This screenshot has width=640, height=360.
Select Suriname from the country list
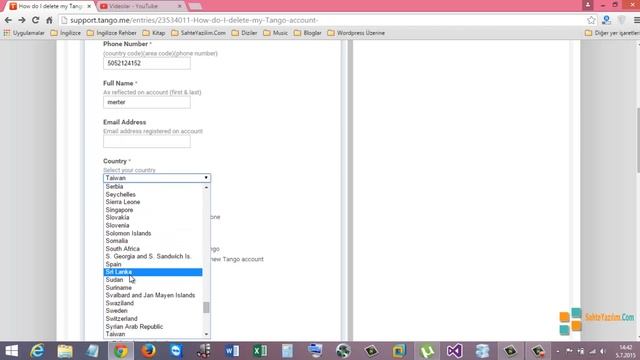pos(153,287)
